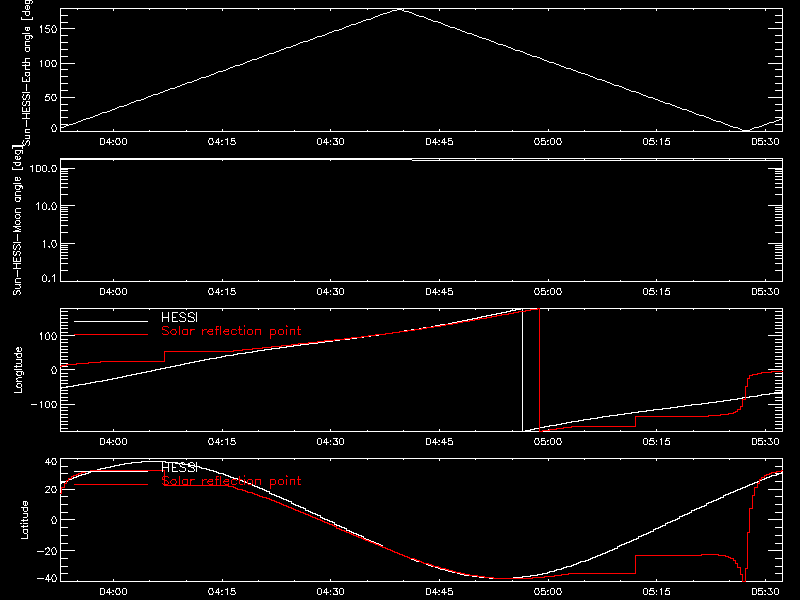Click white vertical HESSI longitude wrap line

(x=522, y=370)
